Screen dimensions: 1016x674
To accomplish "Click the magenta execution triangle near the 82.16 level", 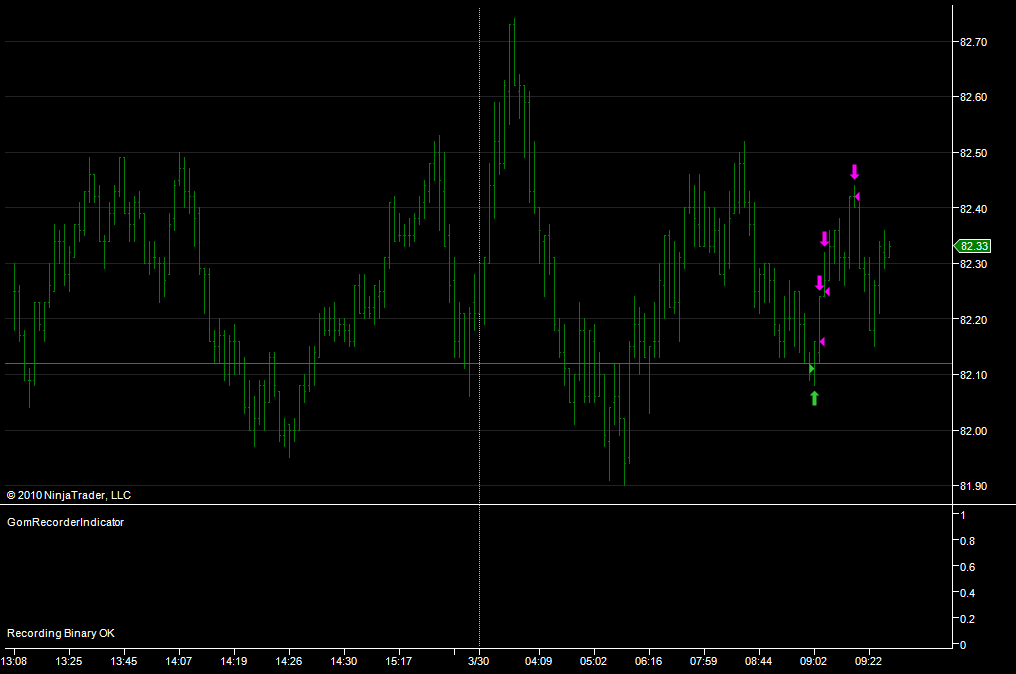I will point(822,342).
